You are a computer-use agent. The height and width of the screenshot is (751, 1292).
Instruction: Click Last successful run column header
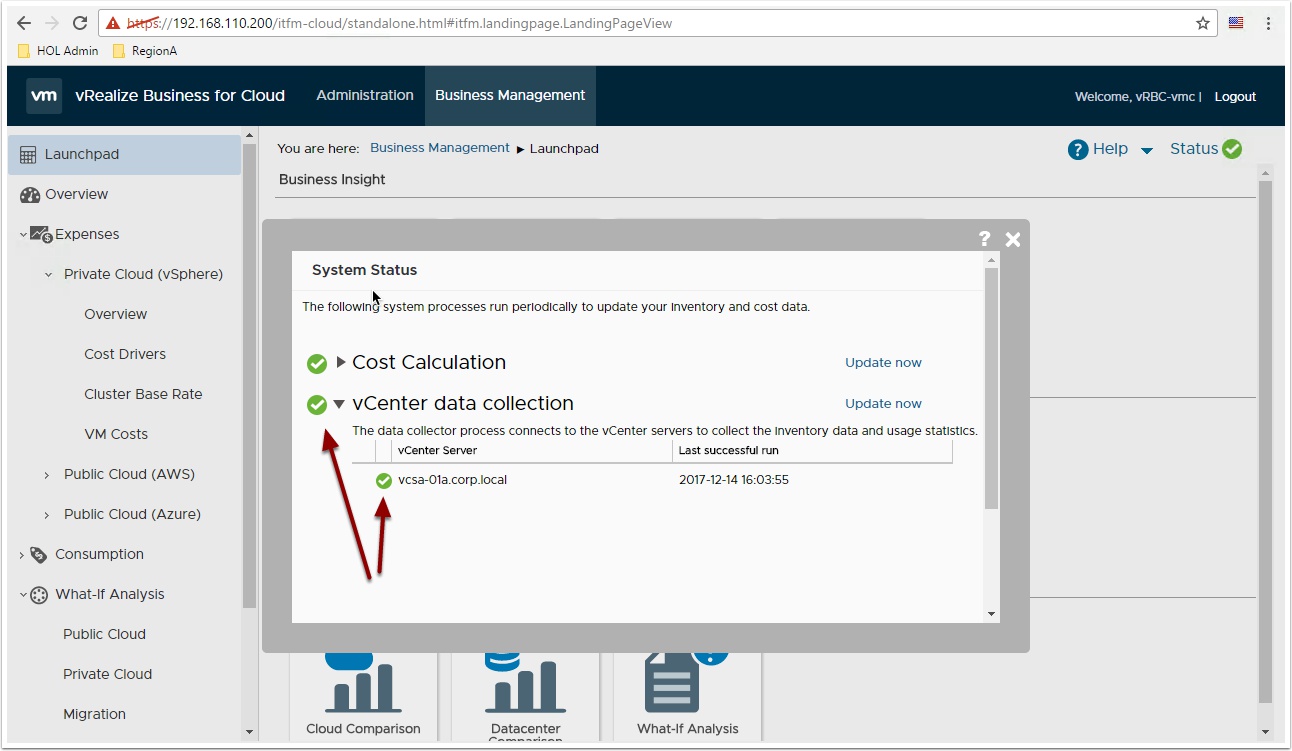(812, 451)
